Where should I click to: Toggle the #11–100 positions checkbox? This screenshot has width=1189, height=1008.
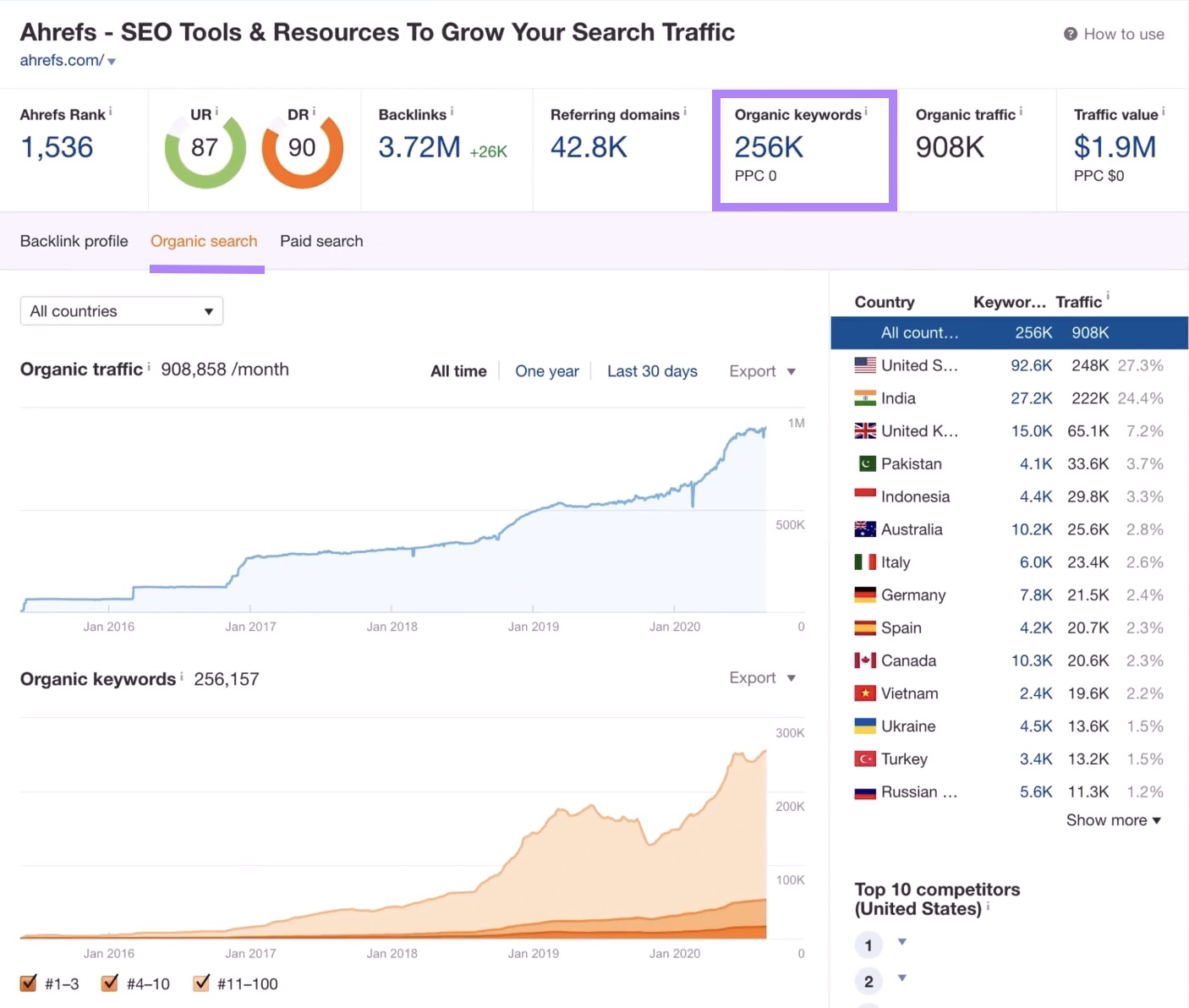[x=201, y=983]
